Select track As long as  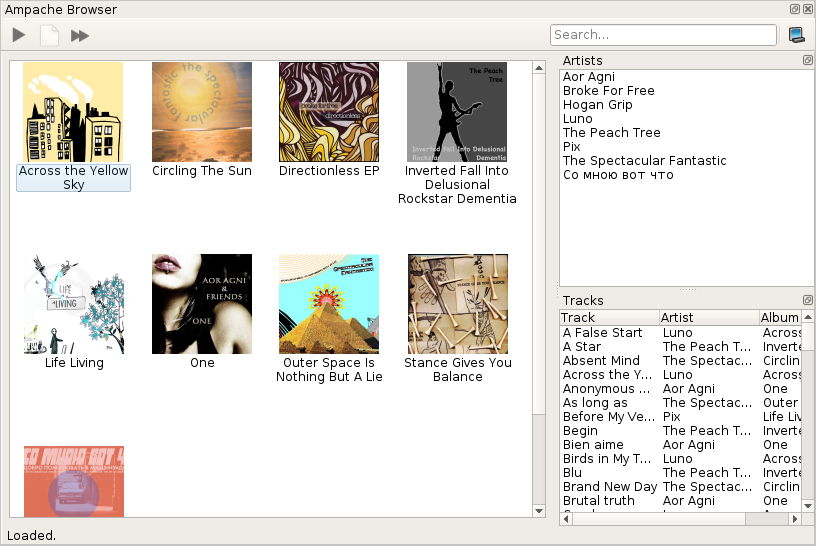coord(595,403)
